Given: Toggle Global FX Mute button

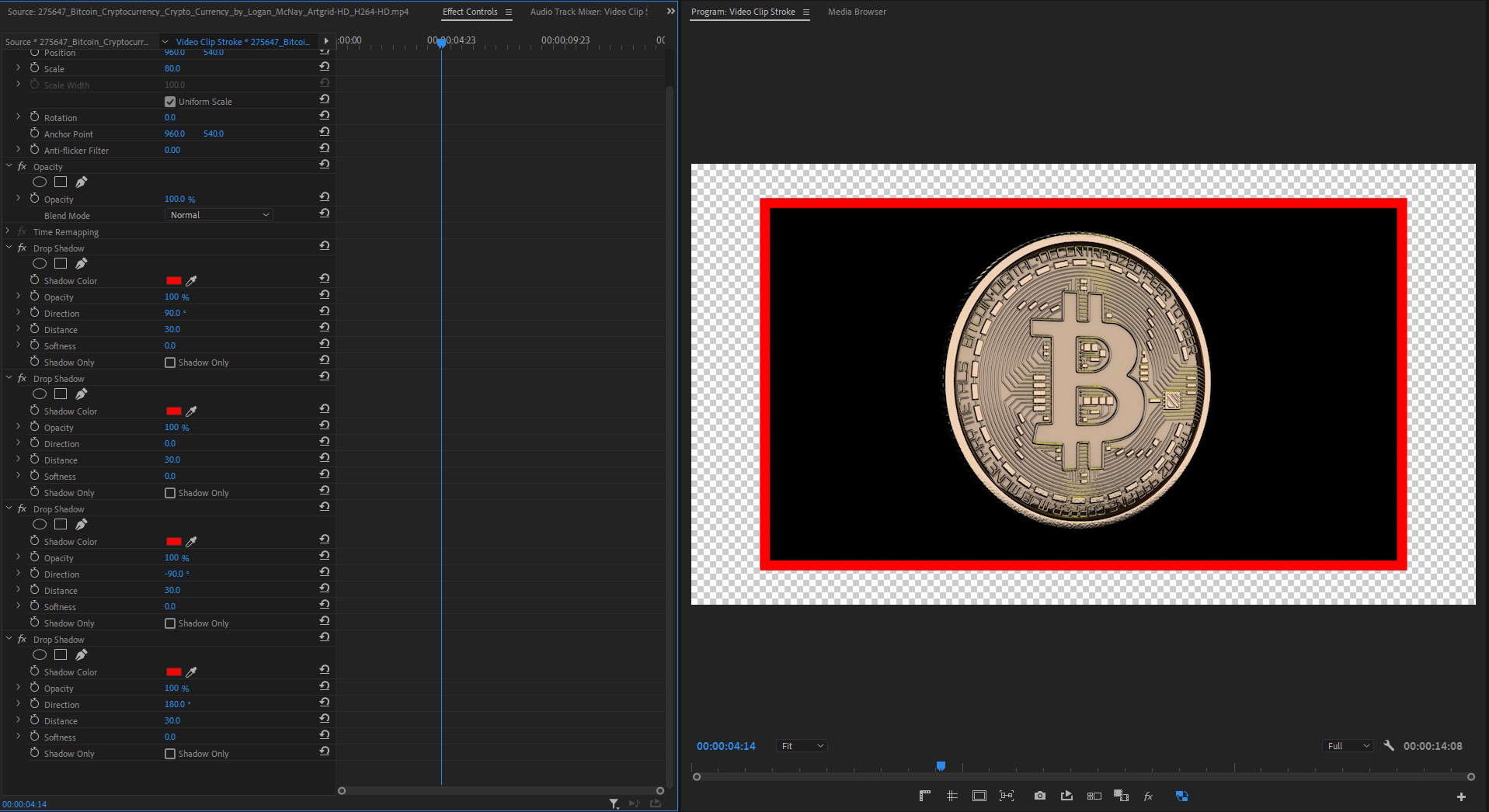Looking at the screenshot, I should (1148, 796).
